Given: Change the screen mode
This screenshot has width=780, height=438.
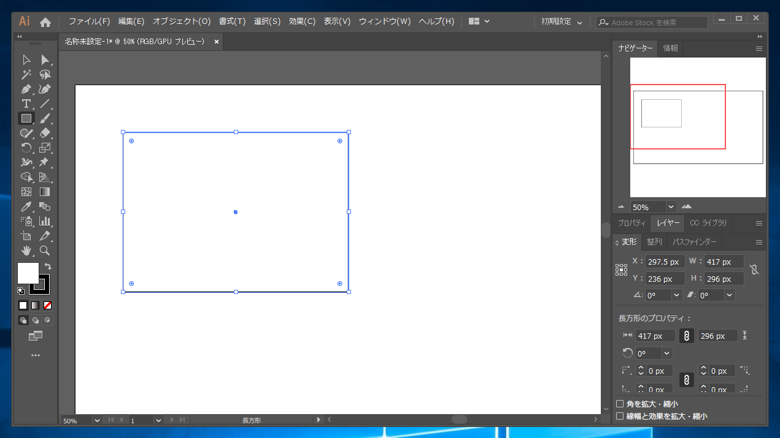Looking at the screenshot, I should point(35,336).
